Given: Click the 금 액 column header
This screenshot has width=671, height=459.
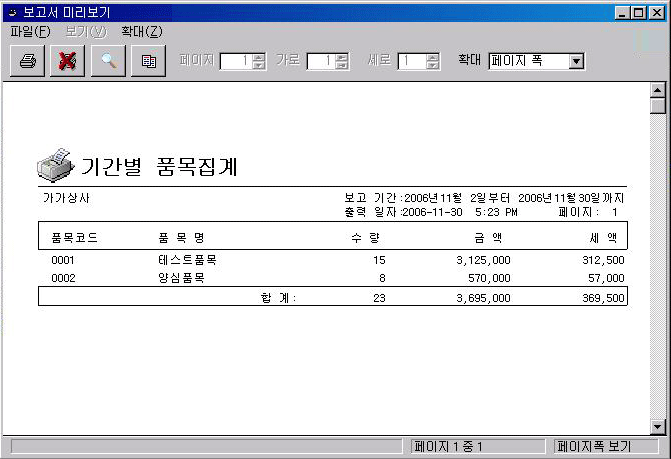Looking at the screenshot, I should point(488,237).
